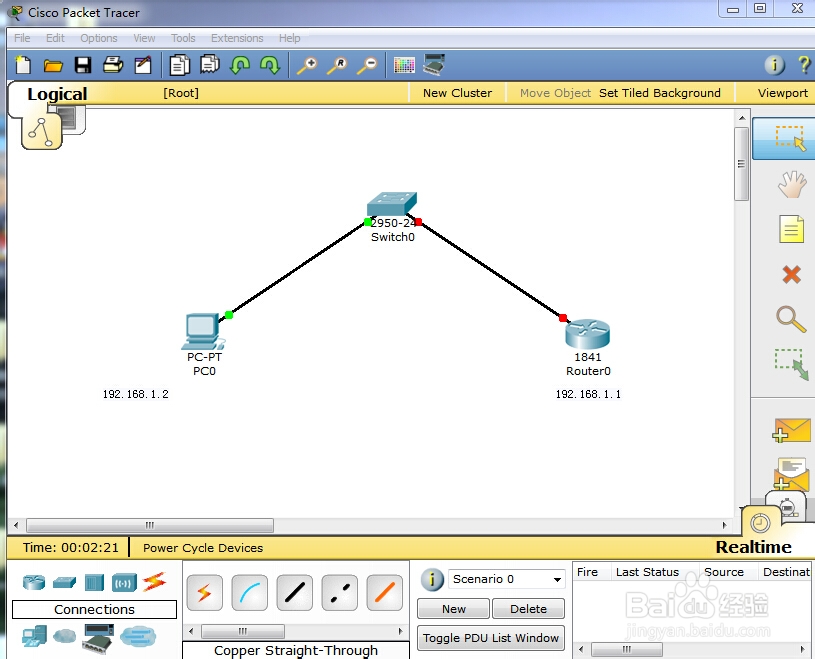Choose the Move Layout hand tool
Screen dimensions: 815x659
(792, 184)
